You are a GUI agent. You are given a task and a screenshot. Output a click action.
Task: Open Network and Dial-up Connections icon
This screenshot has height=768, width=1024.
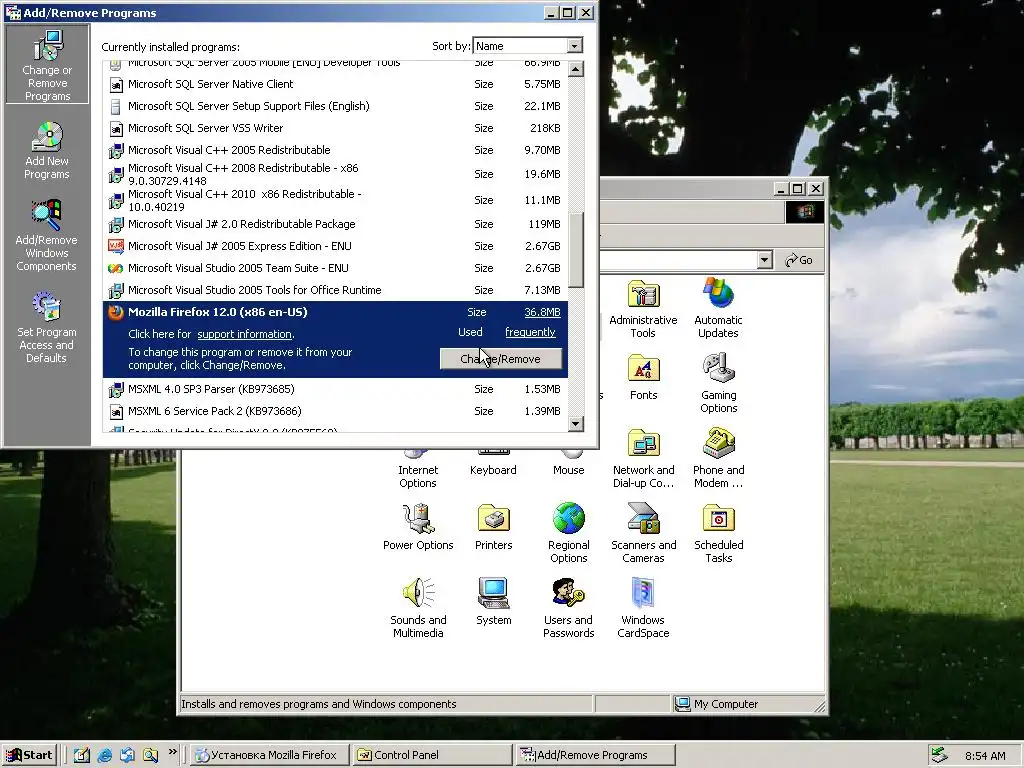pyautogui.click(x=643, y=458)
